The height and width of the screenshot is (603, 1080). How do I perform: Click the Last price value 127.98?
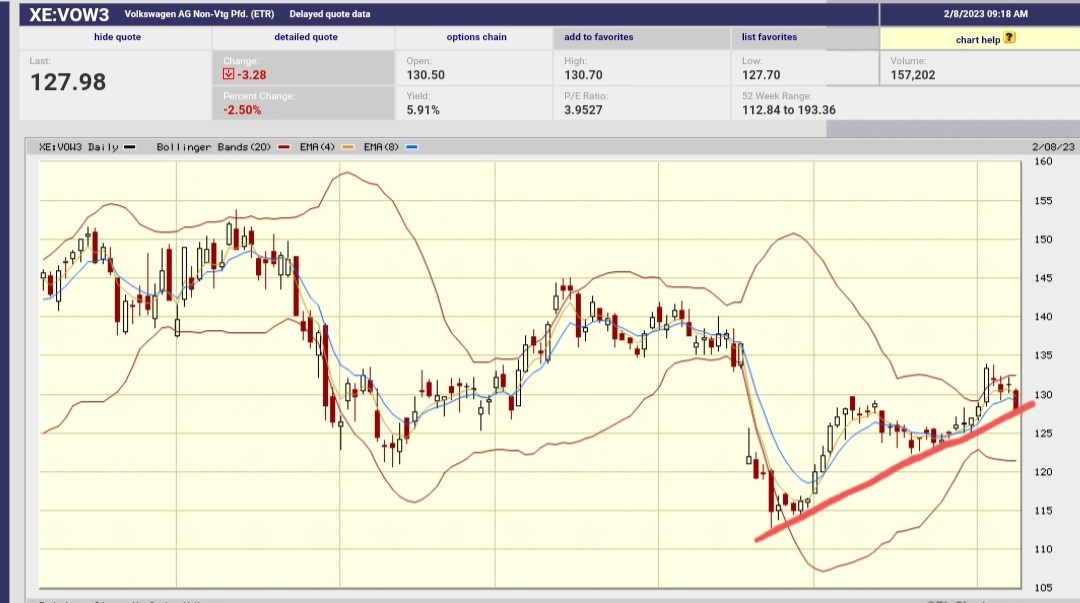[x=67, y=82]
